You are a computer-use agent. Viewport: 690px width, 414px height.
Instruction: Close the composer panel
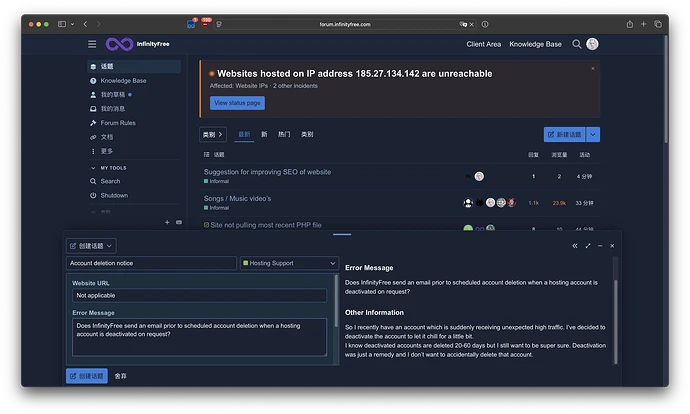(x=612, y=246)
